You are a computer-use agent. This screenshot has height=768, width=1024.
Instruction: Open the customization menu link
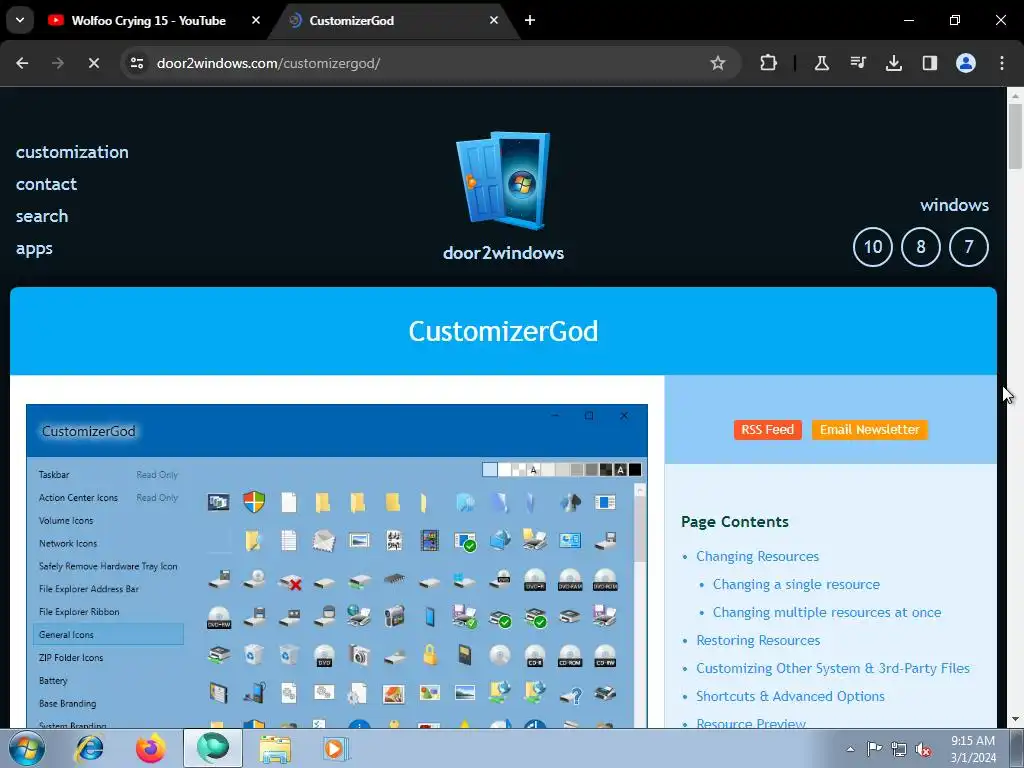tap(72, 152)
